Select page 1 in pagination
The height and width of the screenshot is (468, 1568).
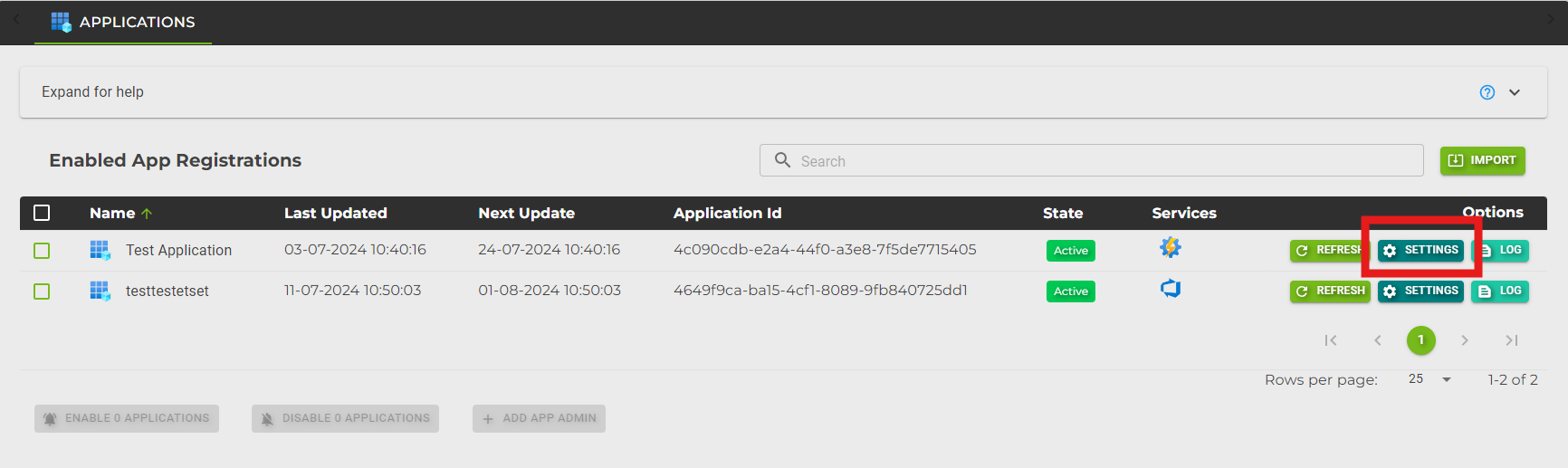pos(1421,340)
